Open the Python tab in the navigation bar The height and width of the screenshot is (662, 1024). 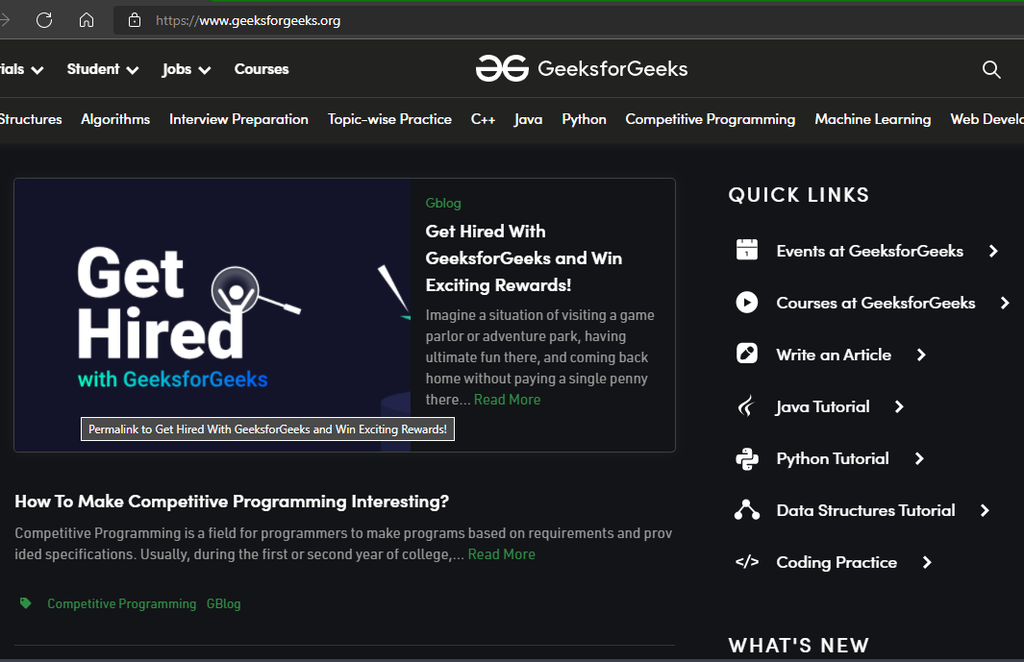tap(584, 119)
